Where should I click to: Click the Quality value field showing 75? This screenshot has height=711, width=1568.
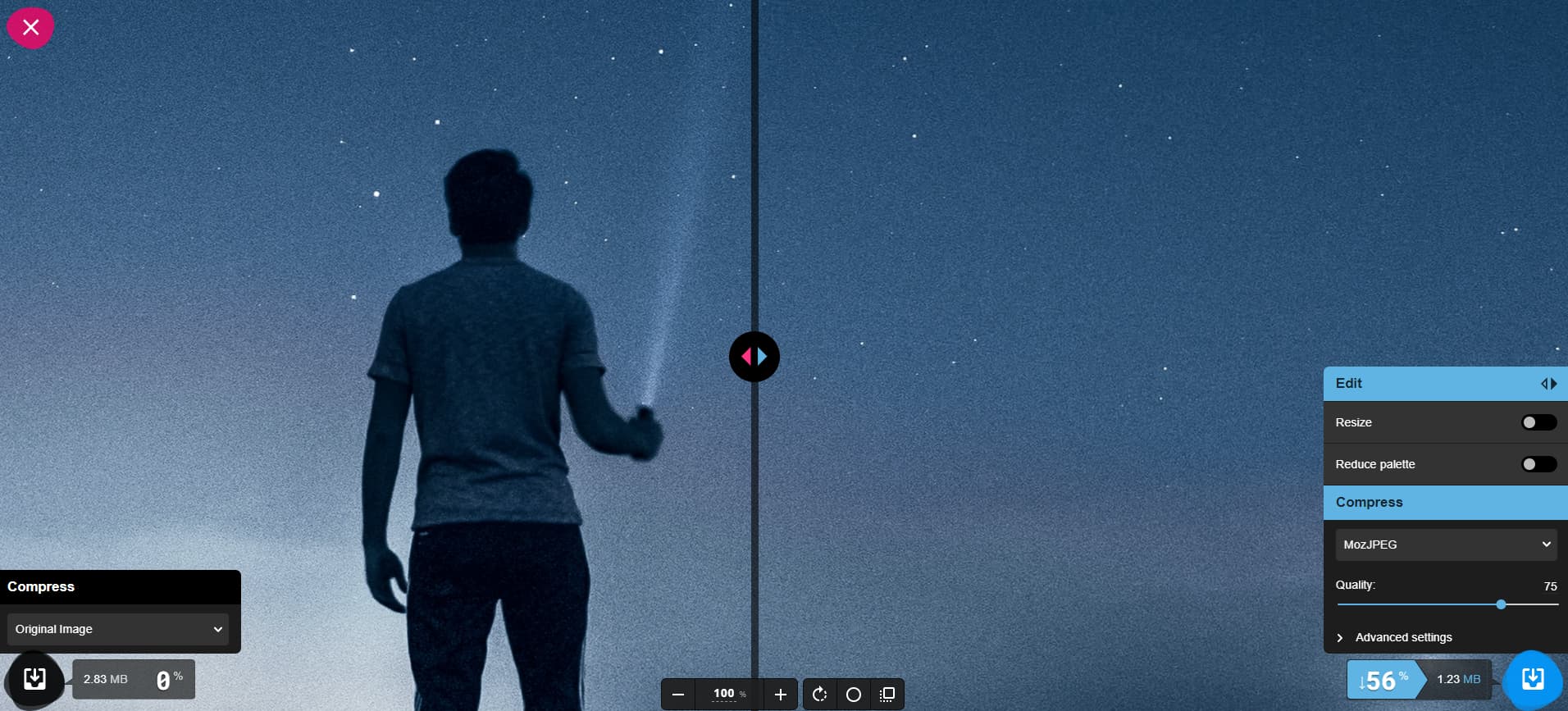tap(1549, 586)
